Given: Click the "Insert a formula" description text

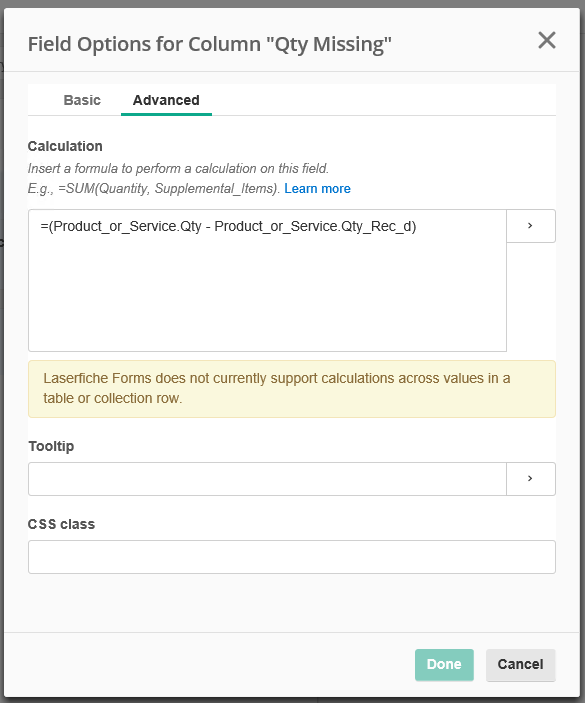Looking at the screenshot, I should click(x=178, y=169).
